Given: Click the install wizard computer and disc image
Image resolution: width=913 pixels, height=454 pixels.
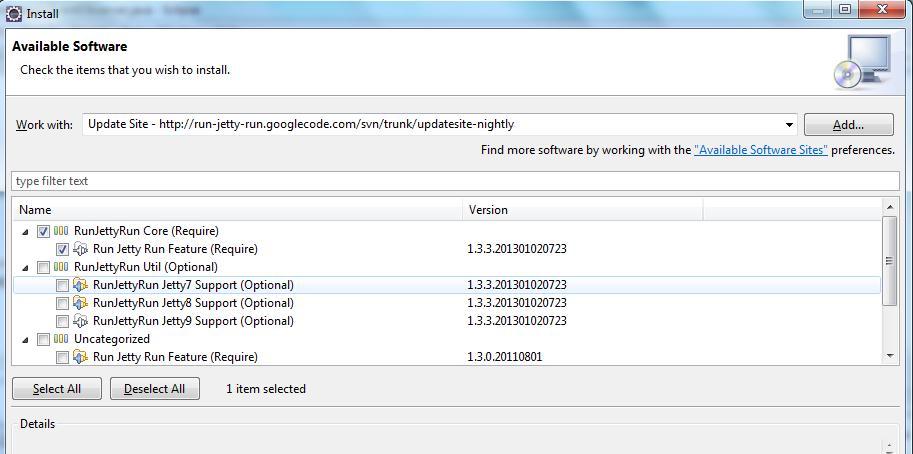Looking at the screenshot, I should (862, 62).
